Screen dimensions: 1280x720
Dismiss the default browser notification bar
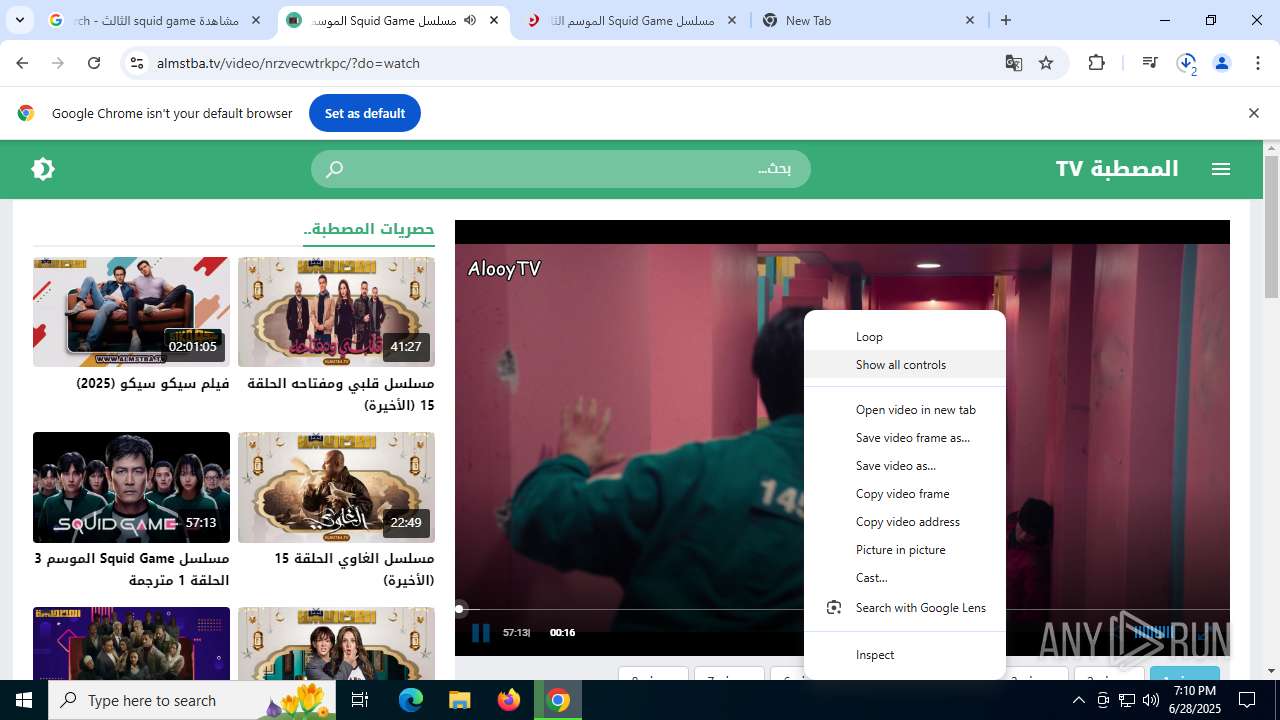pyautogui.click(x=1253, y=113)
